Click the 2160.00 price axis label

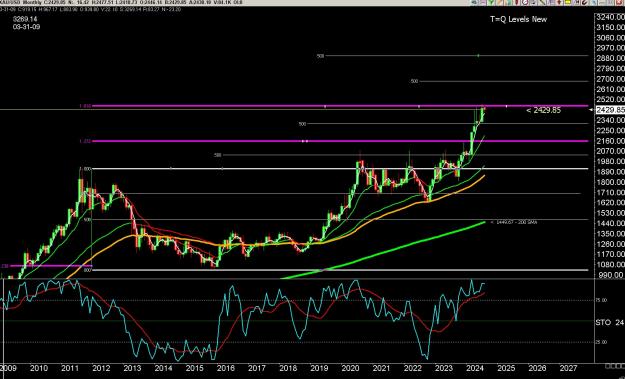[x=610, y=141]
